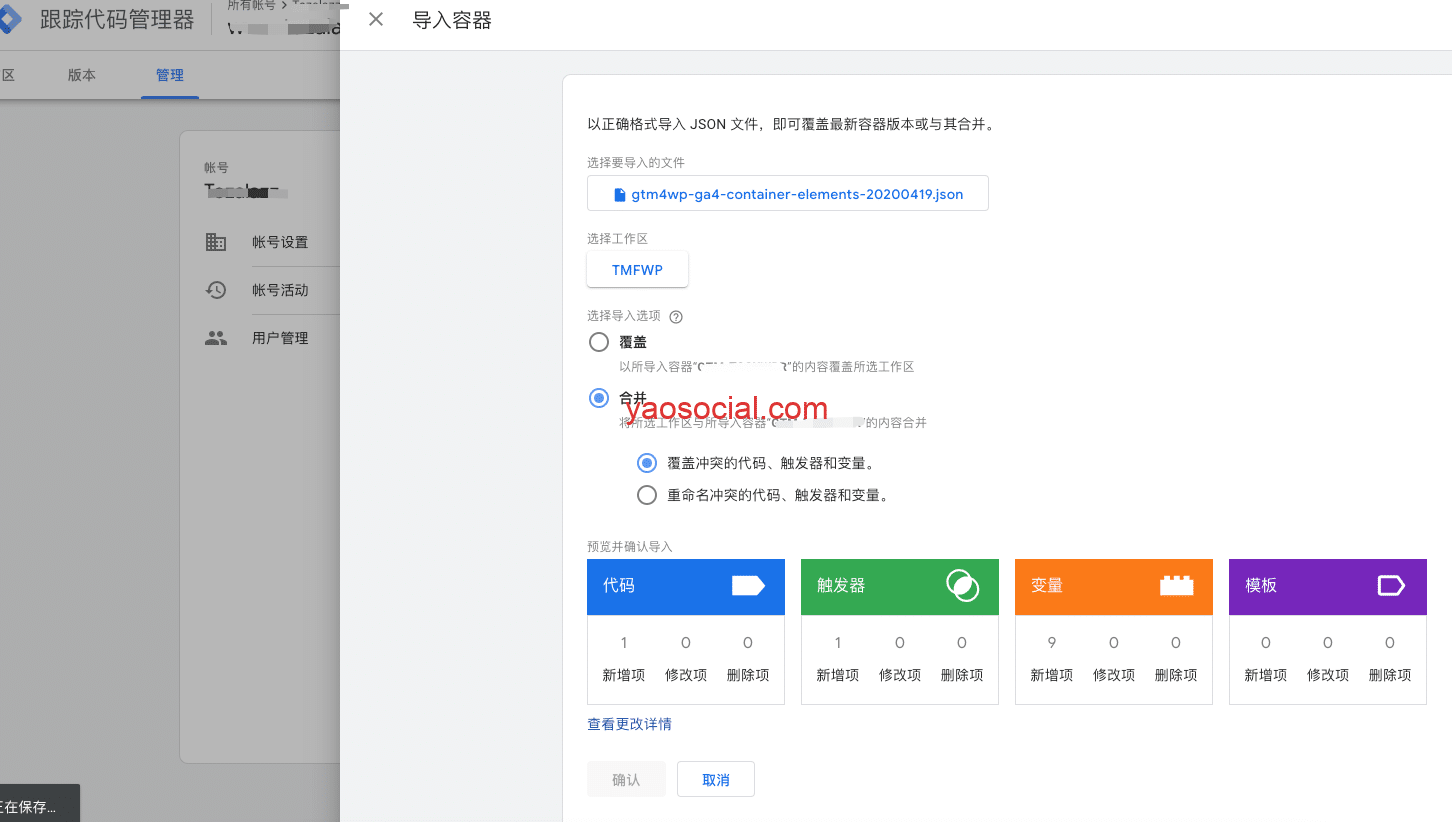Close the 导入容器 panel with X
1452x822 pixels.
point(376,20)
